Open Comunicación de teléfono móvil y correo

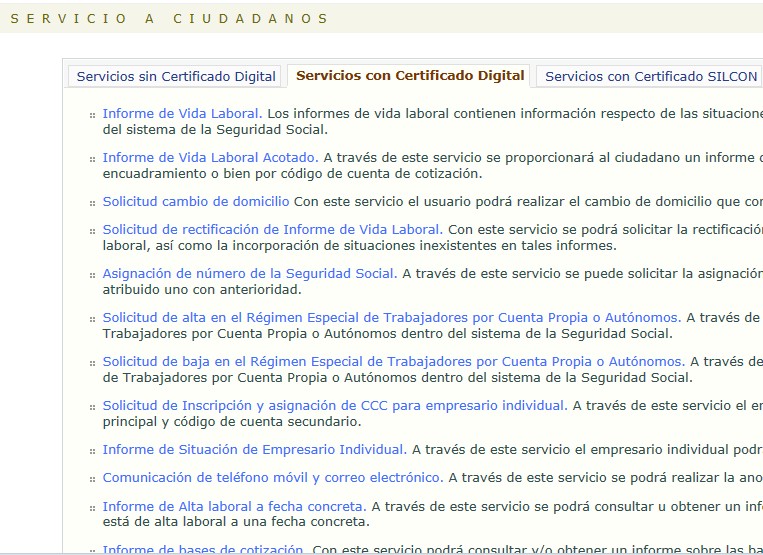pos(272,478)
